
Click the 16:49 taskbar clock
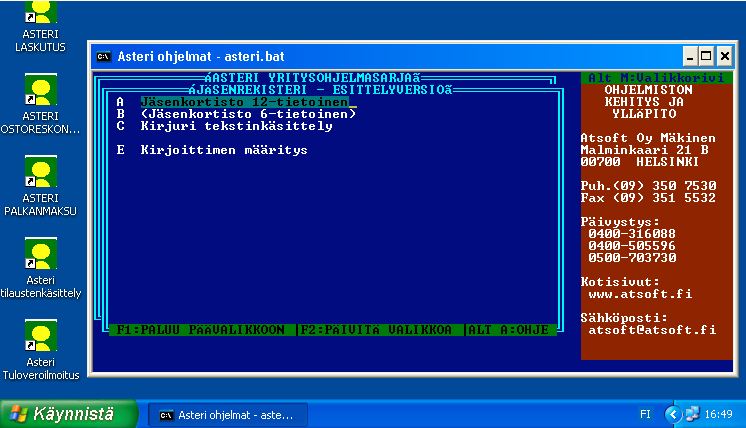pyautogui.click(x=718, y=414)
